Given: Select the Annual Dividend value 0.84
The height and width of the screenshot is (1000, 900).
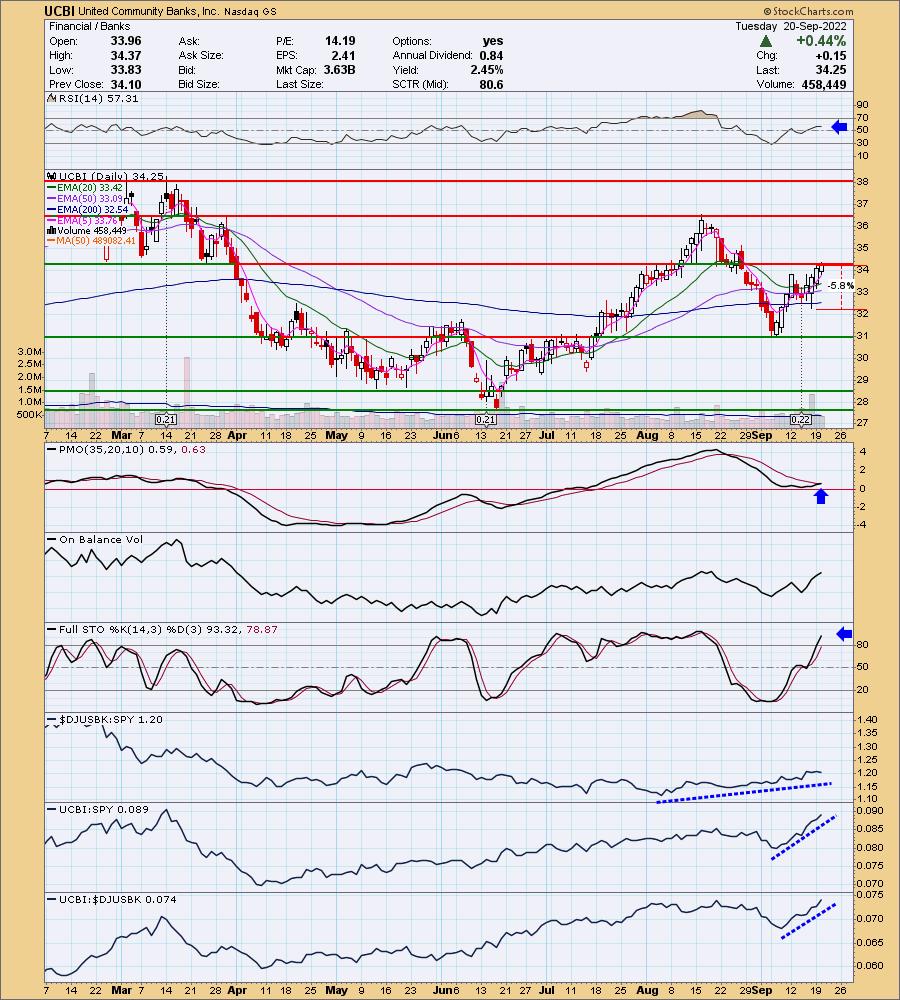Looking at the screenshot, I should click(x=491, y=55).
